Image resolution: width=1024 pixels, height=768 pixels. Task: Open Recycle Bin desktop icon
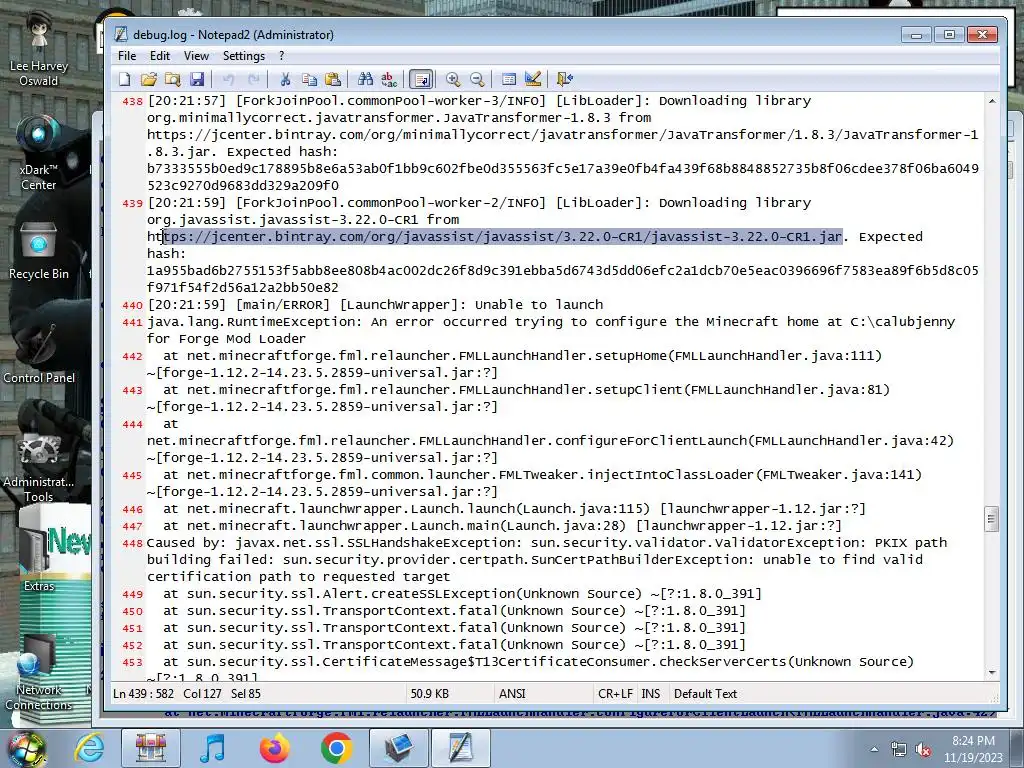pyautogui.click(x=39, y=251)
